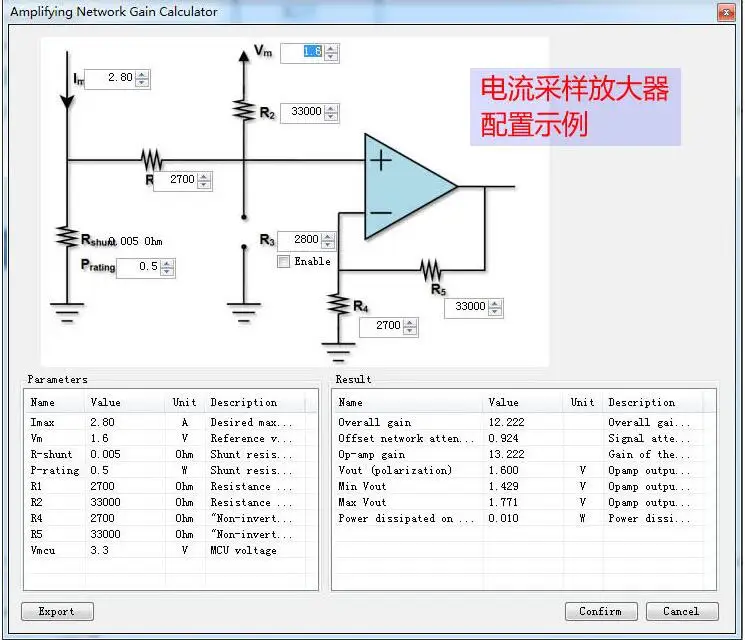
Task: Click Parameters table Unit column header
Action: [x=185, y=402]
